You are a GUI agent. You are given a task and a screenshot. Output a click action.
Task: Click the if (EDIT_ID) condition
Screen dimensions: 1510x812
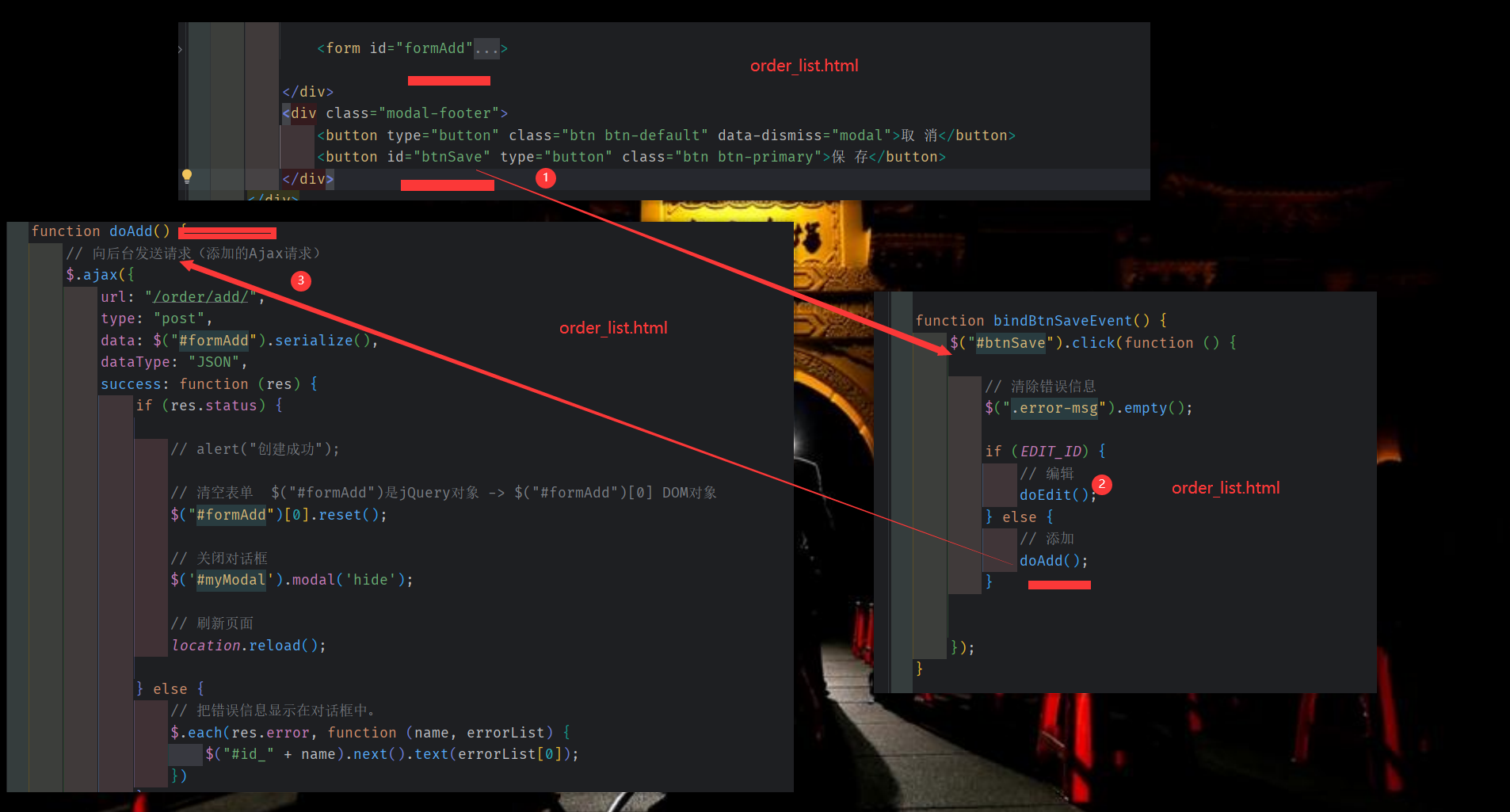1046,452
